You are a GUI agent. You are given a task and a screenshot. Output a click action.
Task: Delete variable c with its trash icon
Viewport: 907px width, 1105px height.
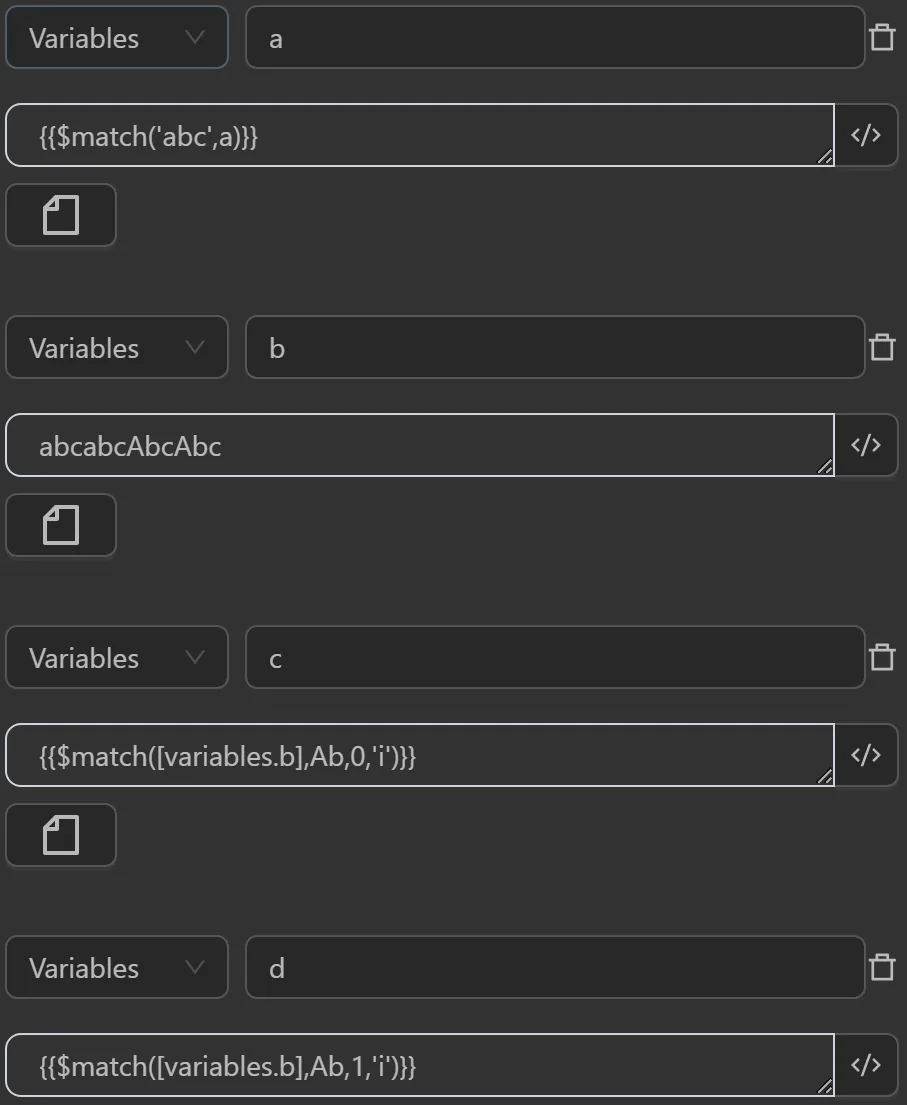881,658
